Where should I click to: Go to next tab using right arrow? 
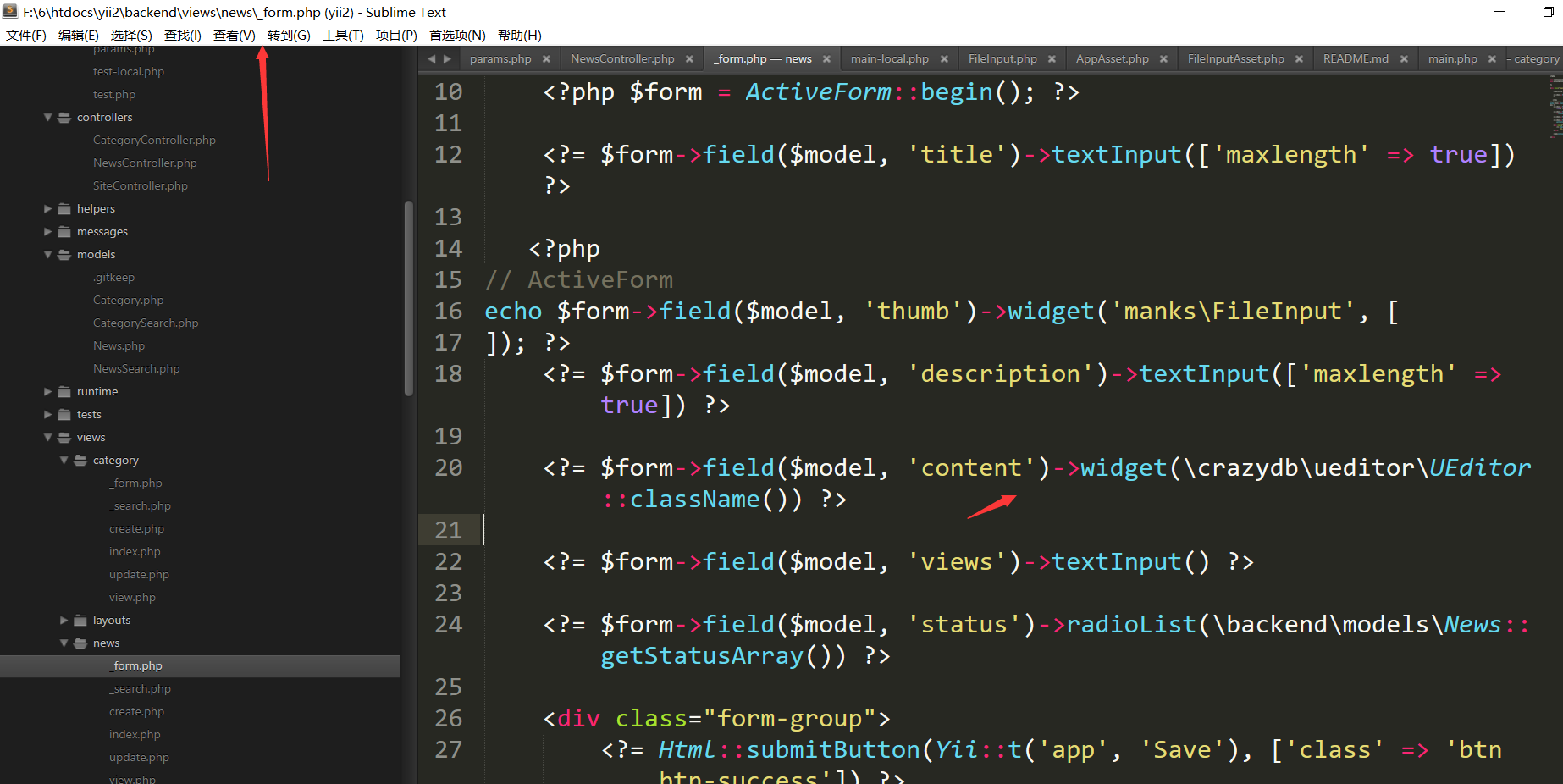pyautogui.click(x=447, y=59)
